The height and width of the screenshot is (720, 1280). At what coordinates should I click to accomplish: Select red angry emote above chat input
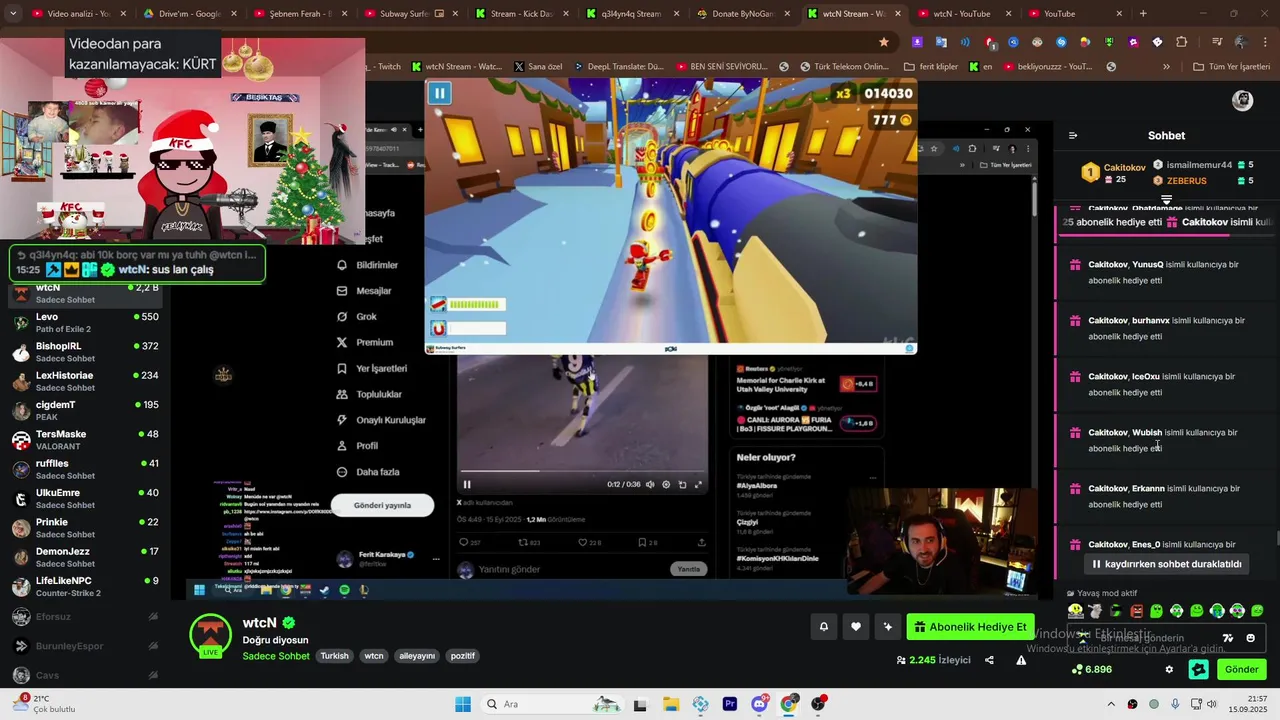tap(1136, 611)
